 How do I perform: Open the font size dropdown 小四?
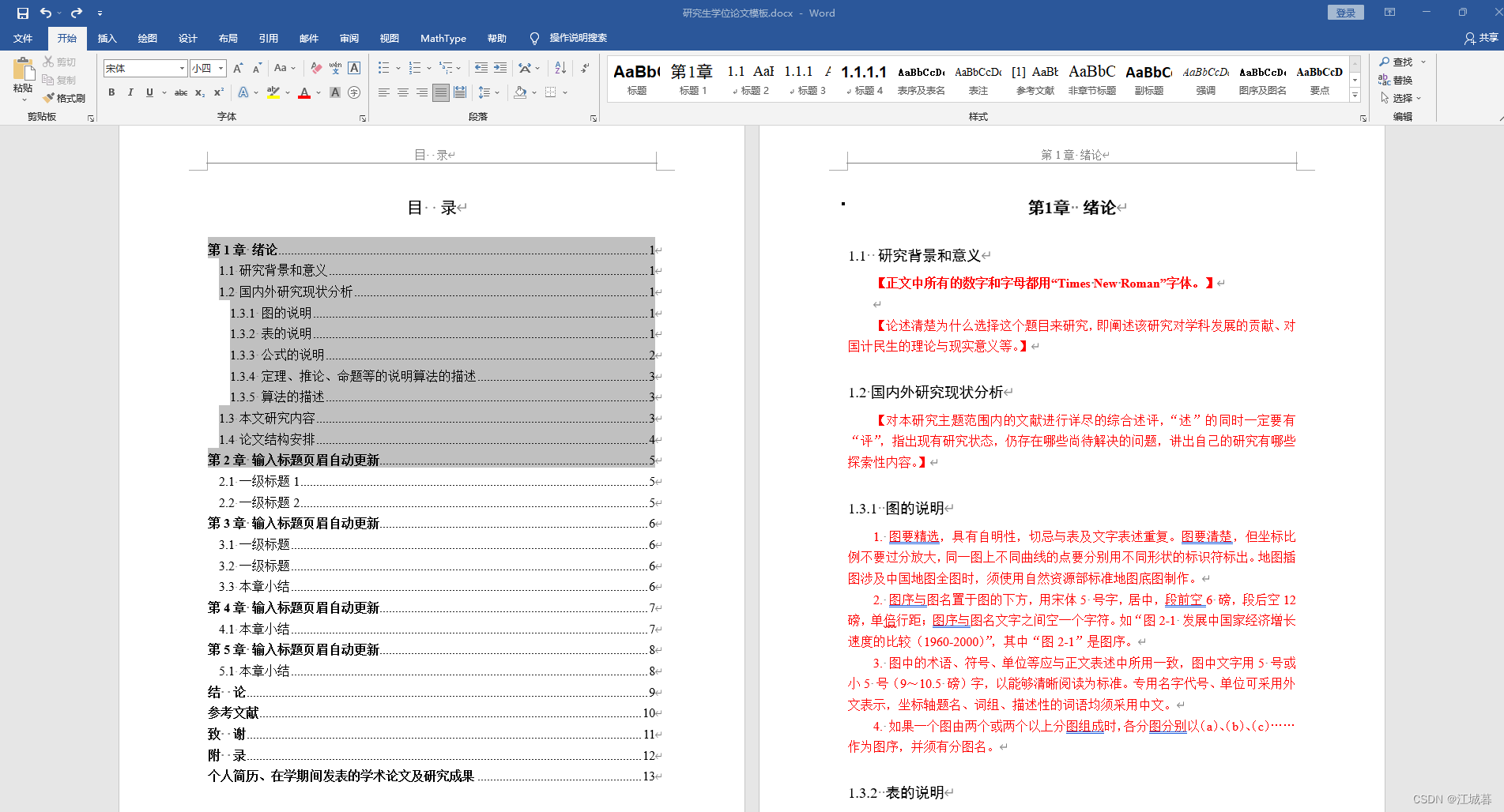coord(221,69)
